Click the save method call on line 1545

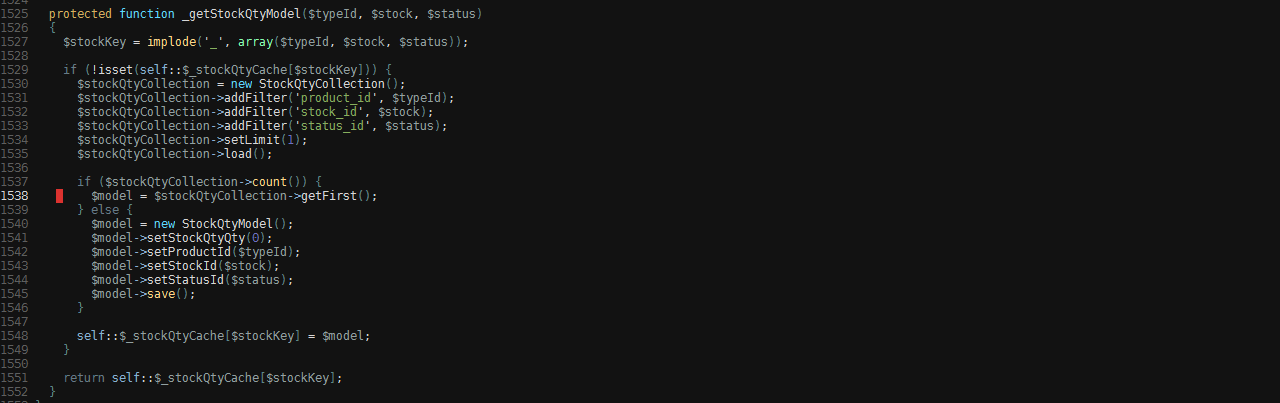[160, 294]
